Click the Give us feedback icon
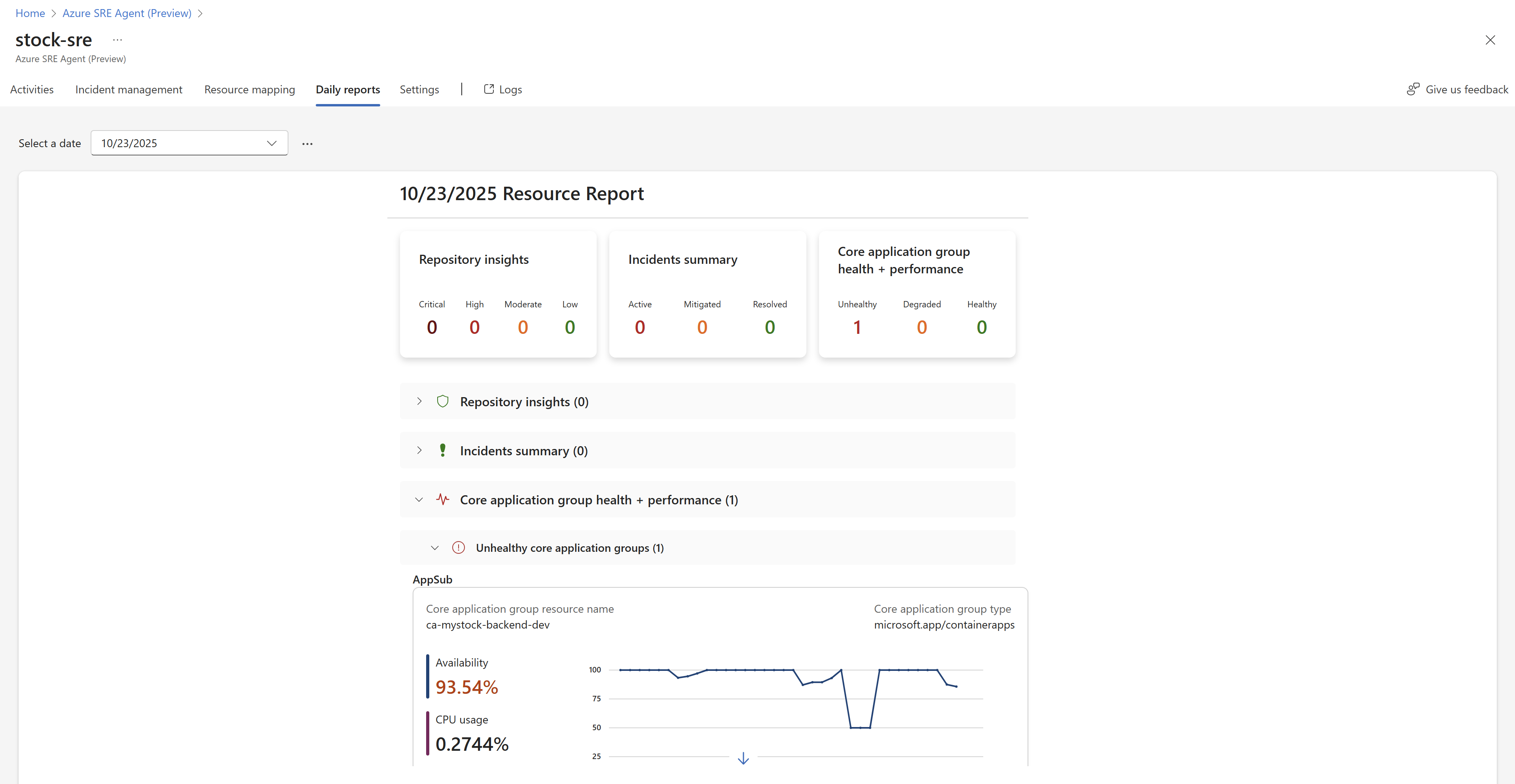The image size is (1515, 784). 1413,89
